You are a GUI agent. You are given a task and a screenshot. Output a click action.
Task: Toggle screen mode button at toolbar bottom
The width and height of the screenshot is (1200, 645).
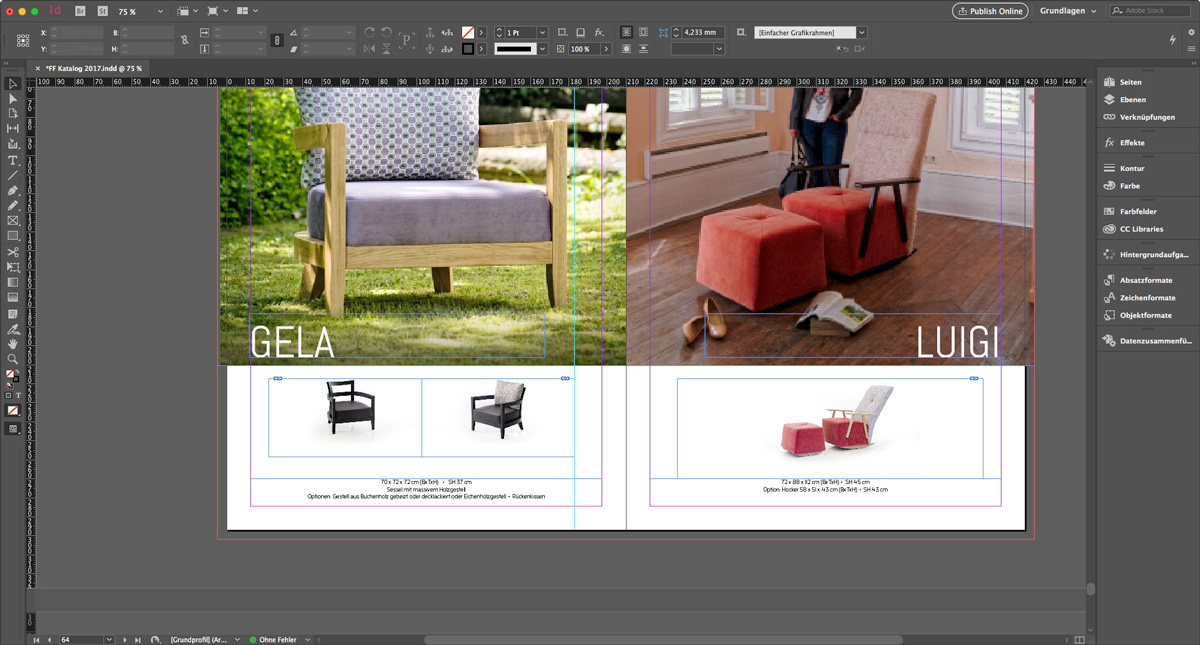click(x=13, y=428)
